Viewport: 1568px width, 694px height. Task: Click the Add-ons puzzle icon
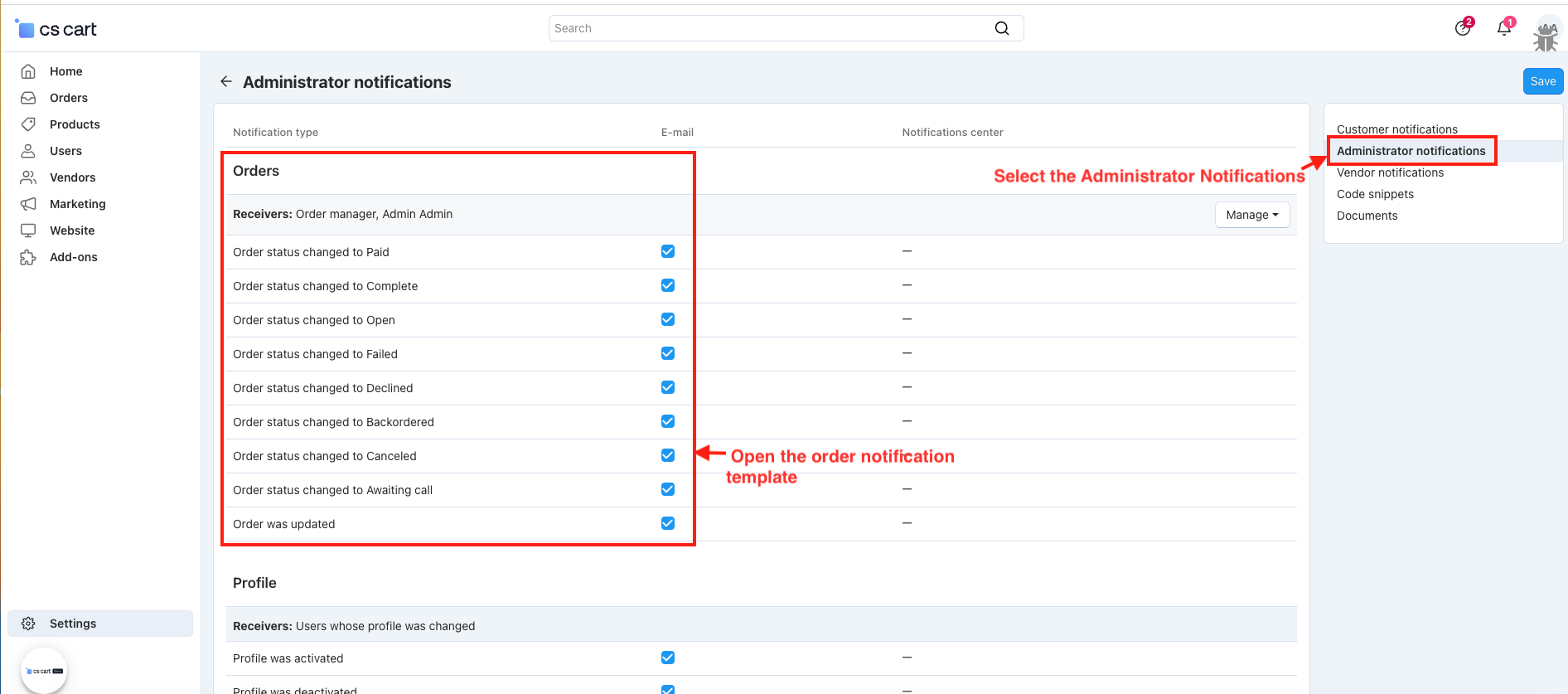[28, 257]
